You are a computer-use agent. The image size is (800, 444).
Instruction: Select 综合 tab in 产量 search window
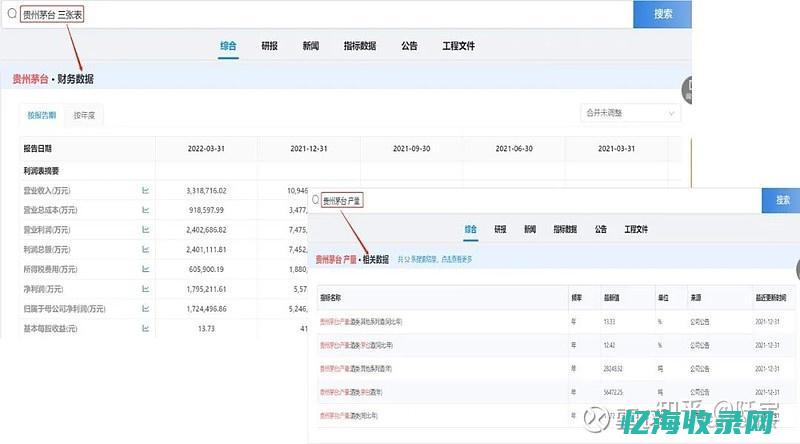470,229
